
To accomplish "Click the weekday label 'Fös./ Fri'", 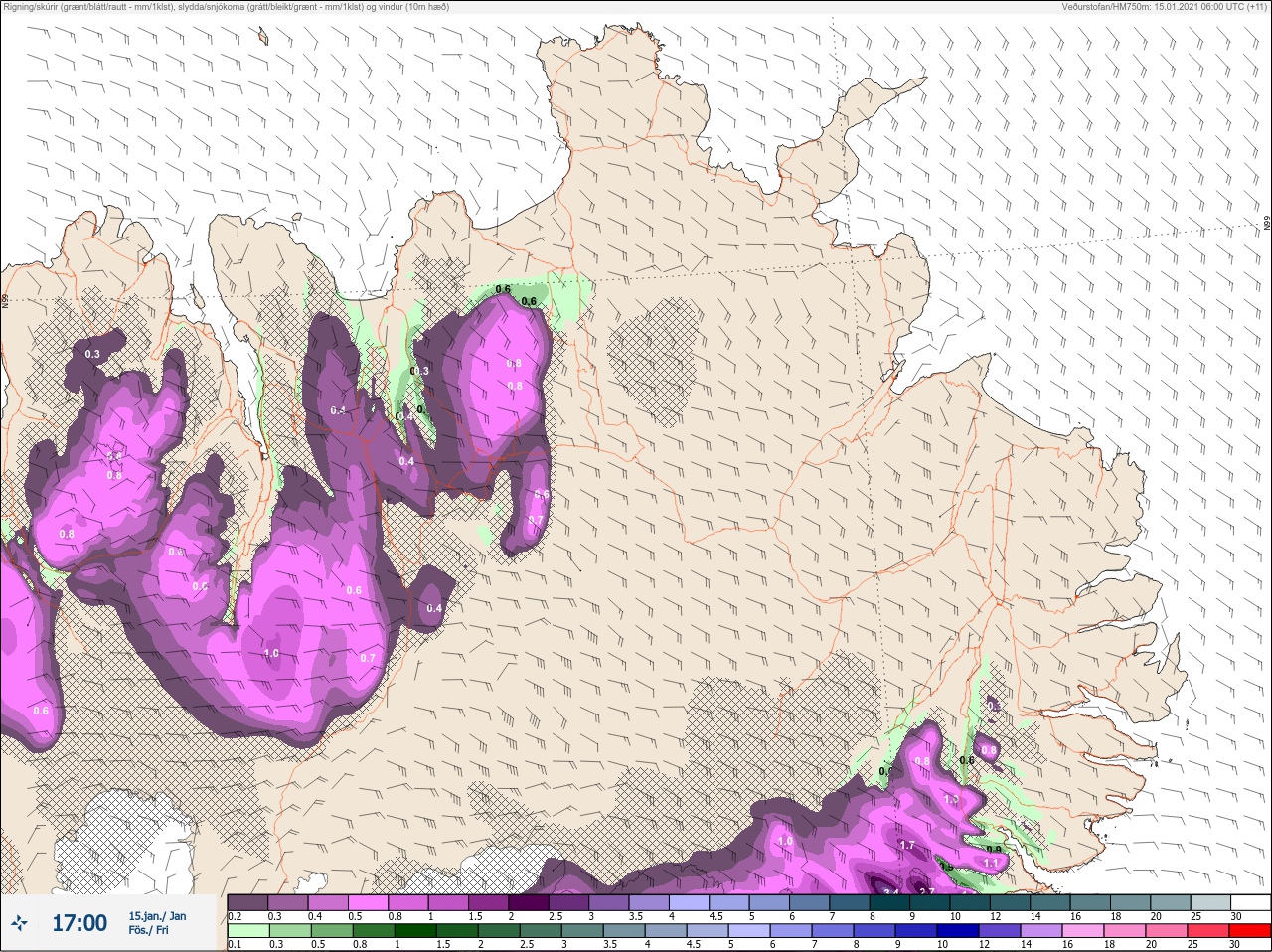I will click(148, 931).
